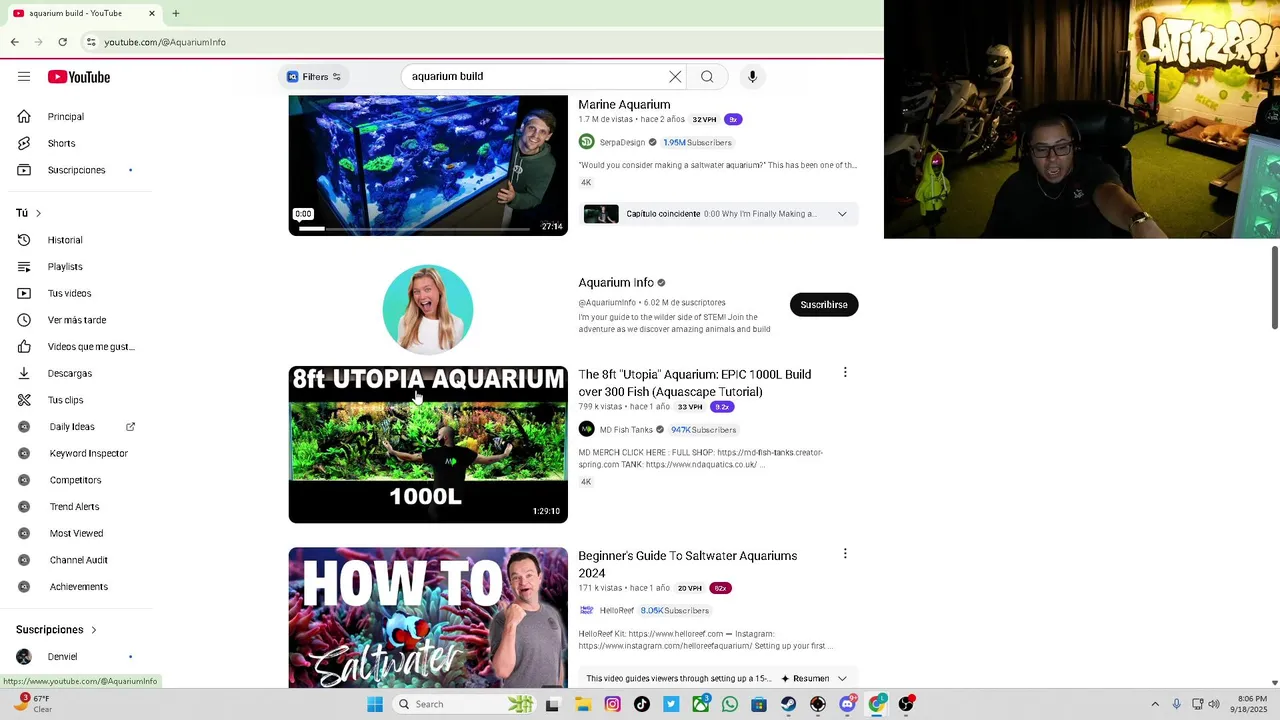The width and height of the screenshot is (1280, 720).
Task: Clear the search box with X
Action: point(675,77)
